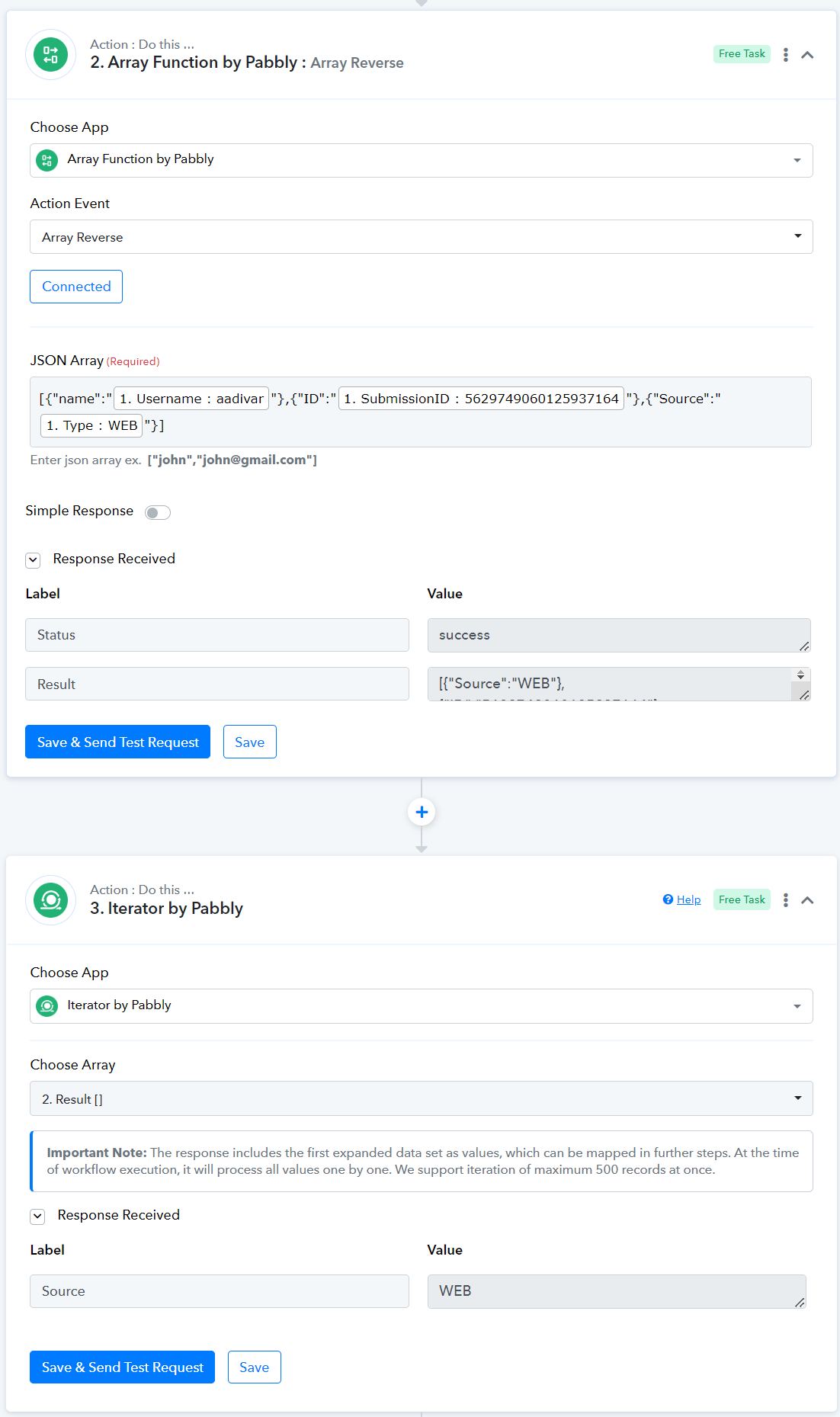Toggle the Simple Response switch
The width and height of the screenshot is (840, 1417).
[158, 512]
